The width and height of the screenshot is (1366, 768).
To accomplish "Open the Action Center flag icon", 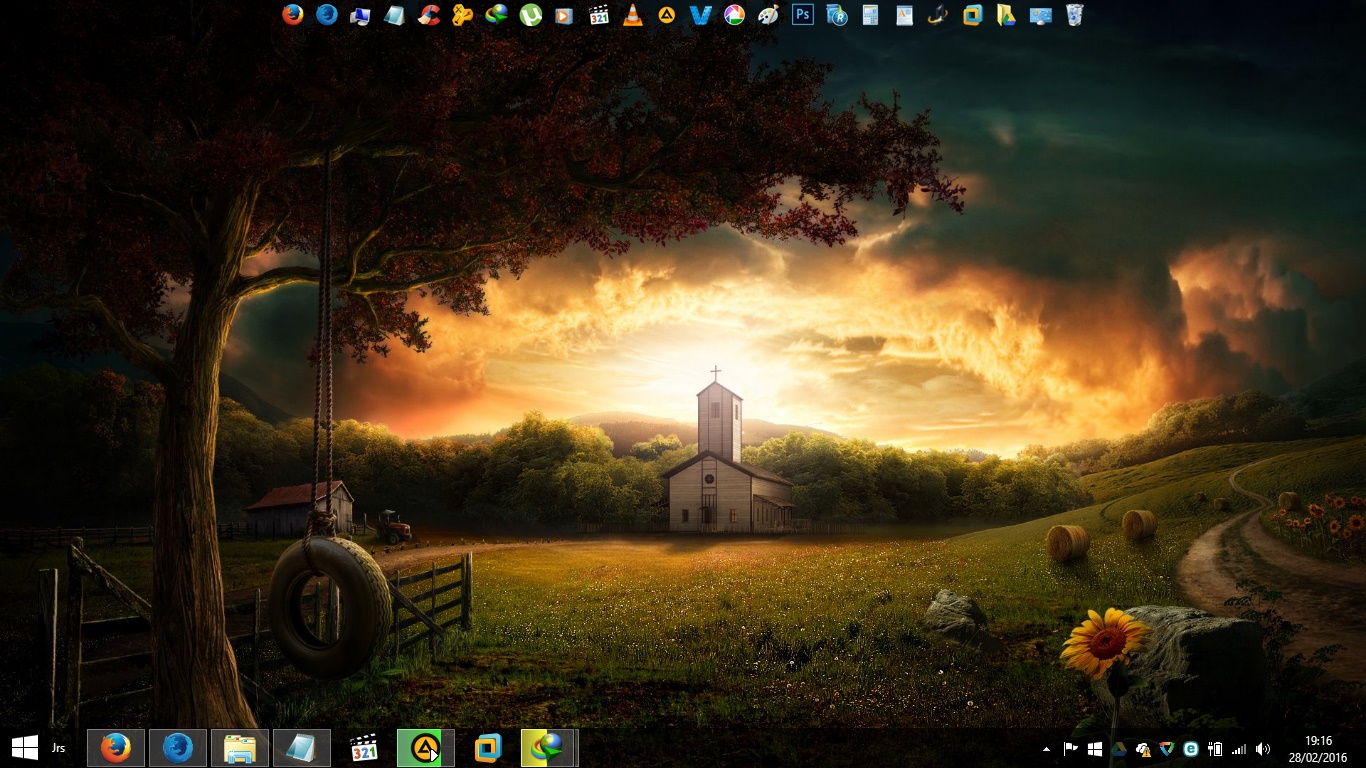I will pyautogui.click(x=1071, y=749).
